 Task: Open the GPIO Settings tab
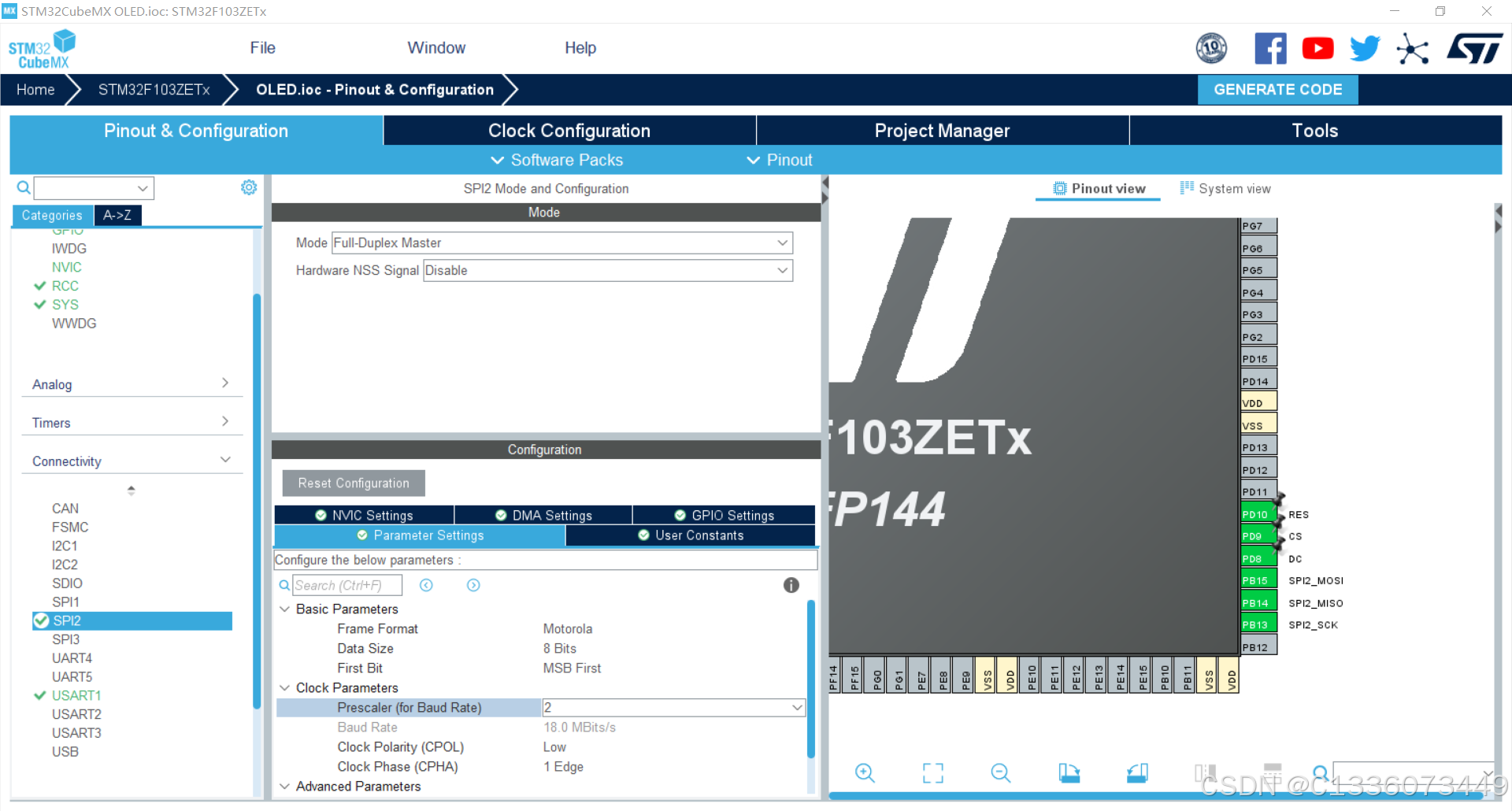724,515
